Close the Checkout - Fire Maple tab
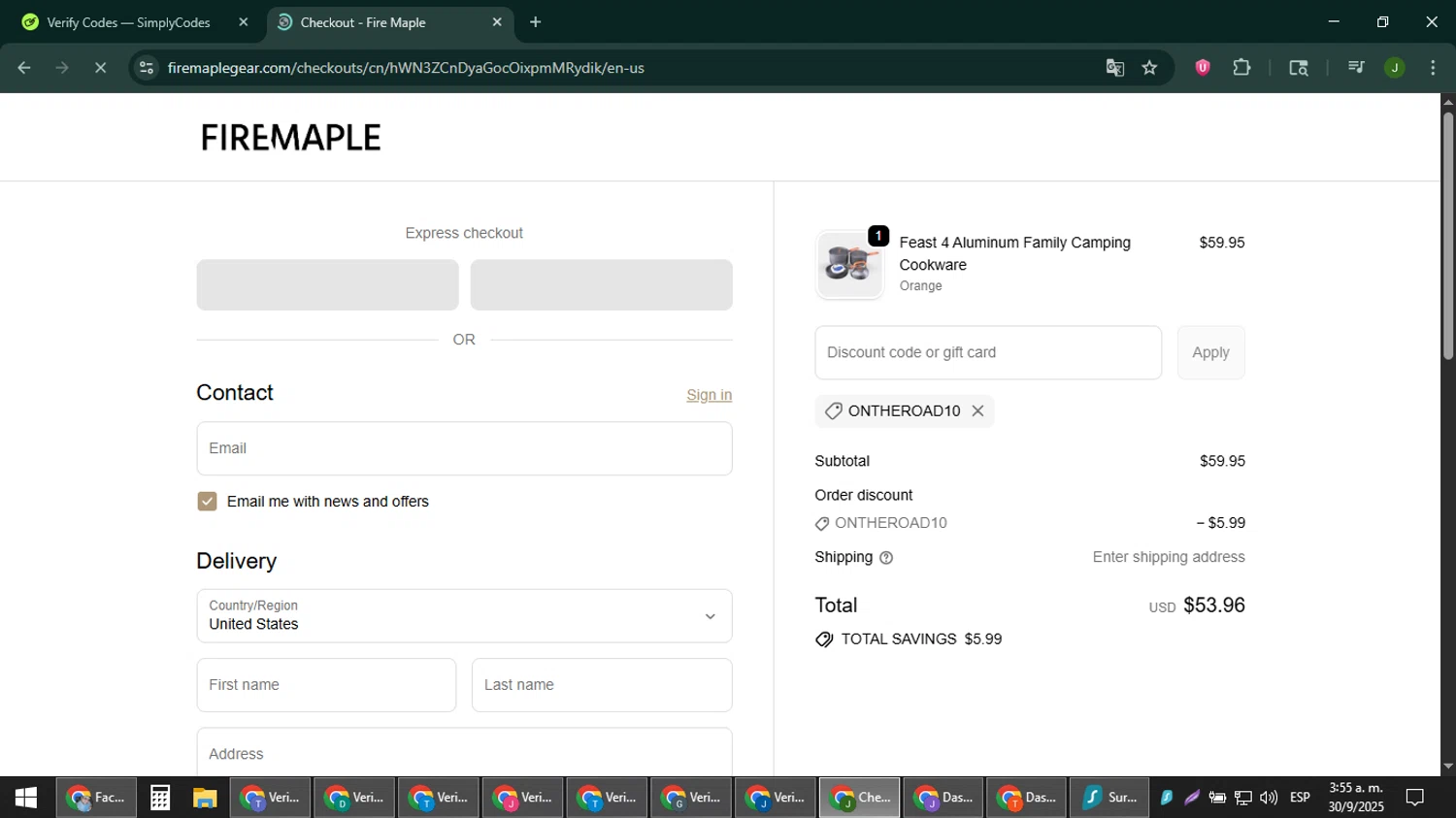Screen dimensions: 1456x818 [x=497, y=22]
